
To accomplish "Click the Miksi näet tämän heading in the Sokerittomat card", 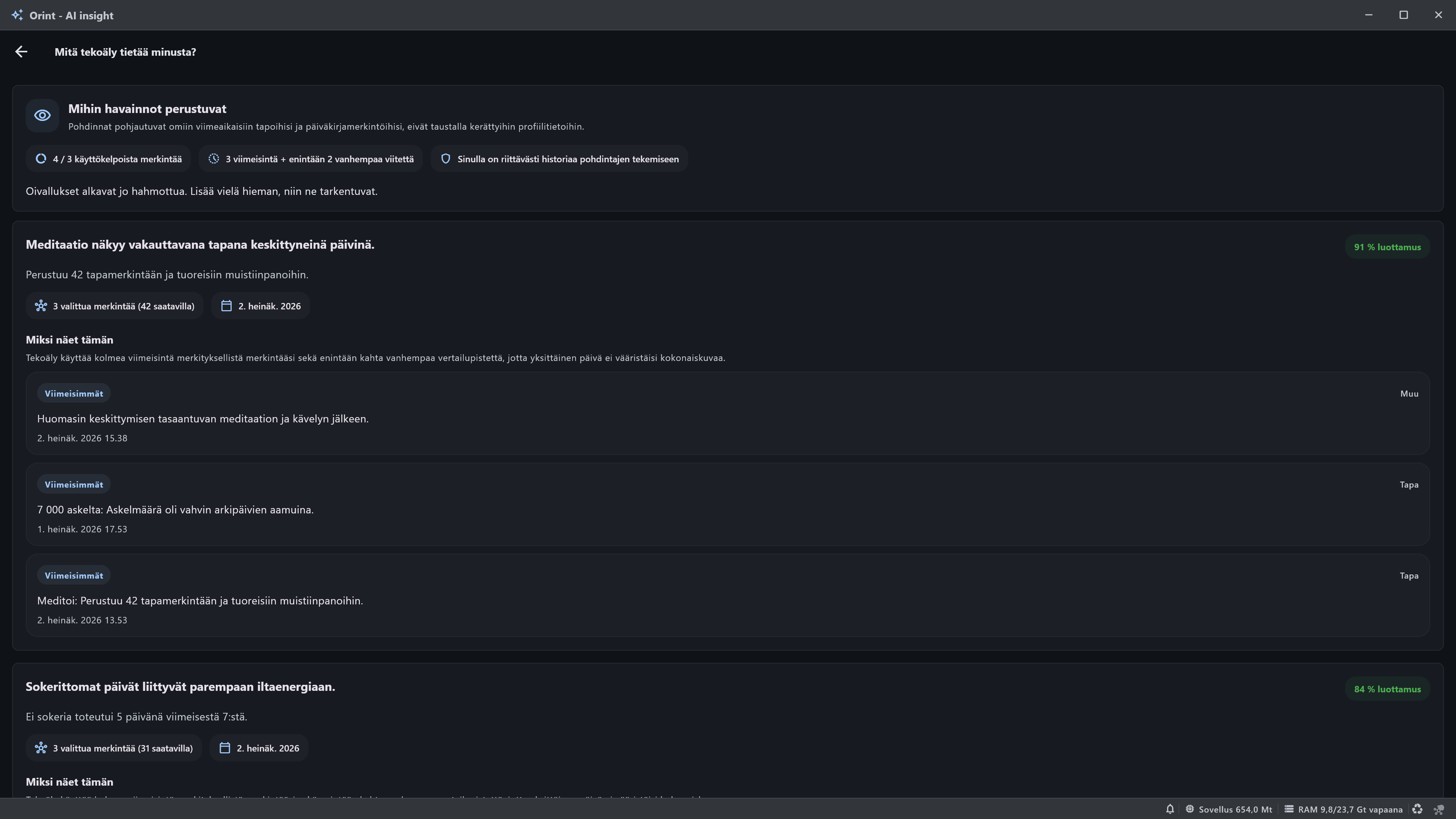I will 69,782.
